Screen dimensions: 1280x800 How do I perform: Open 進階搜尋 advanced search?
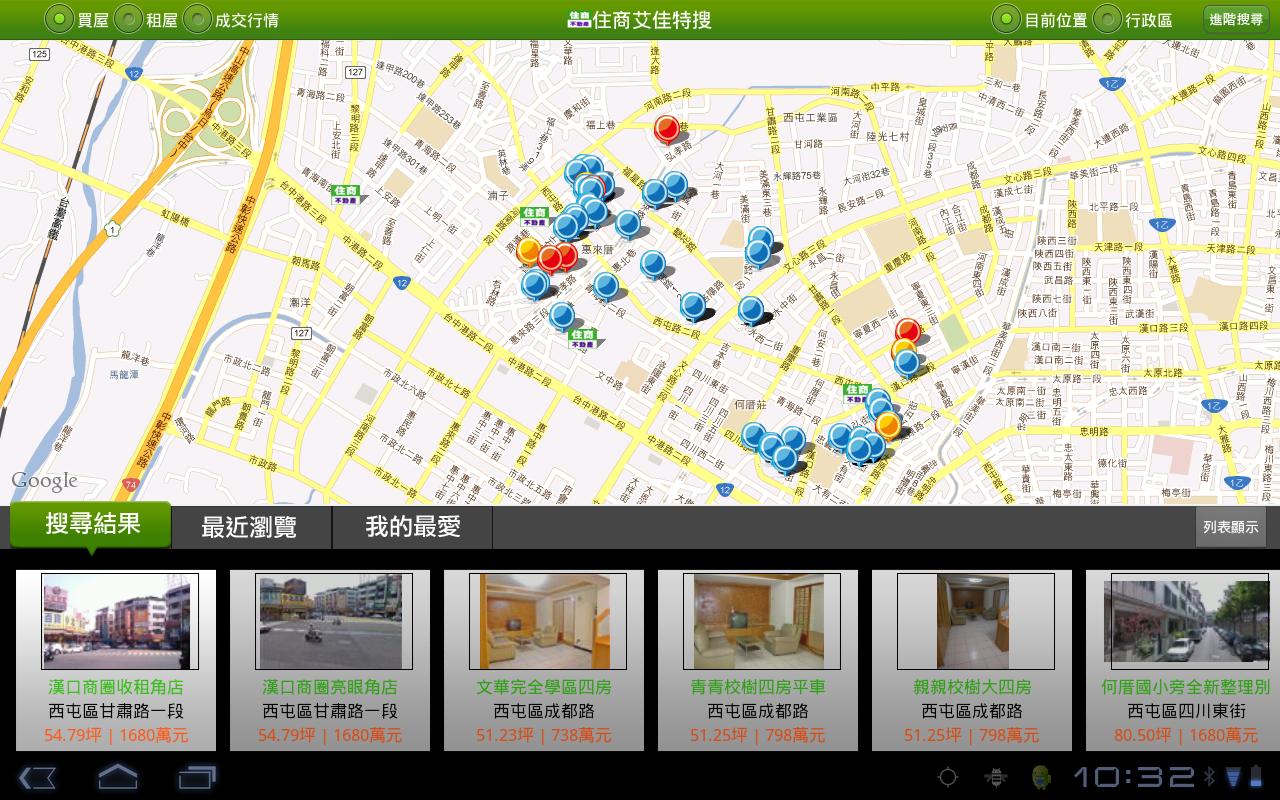point(1236,19)
